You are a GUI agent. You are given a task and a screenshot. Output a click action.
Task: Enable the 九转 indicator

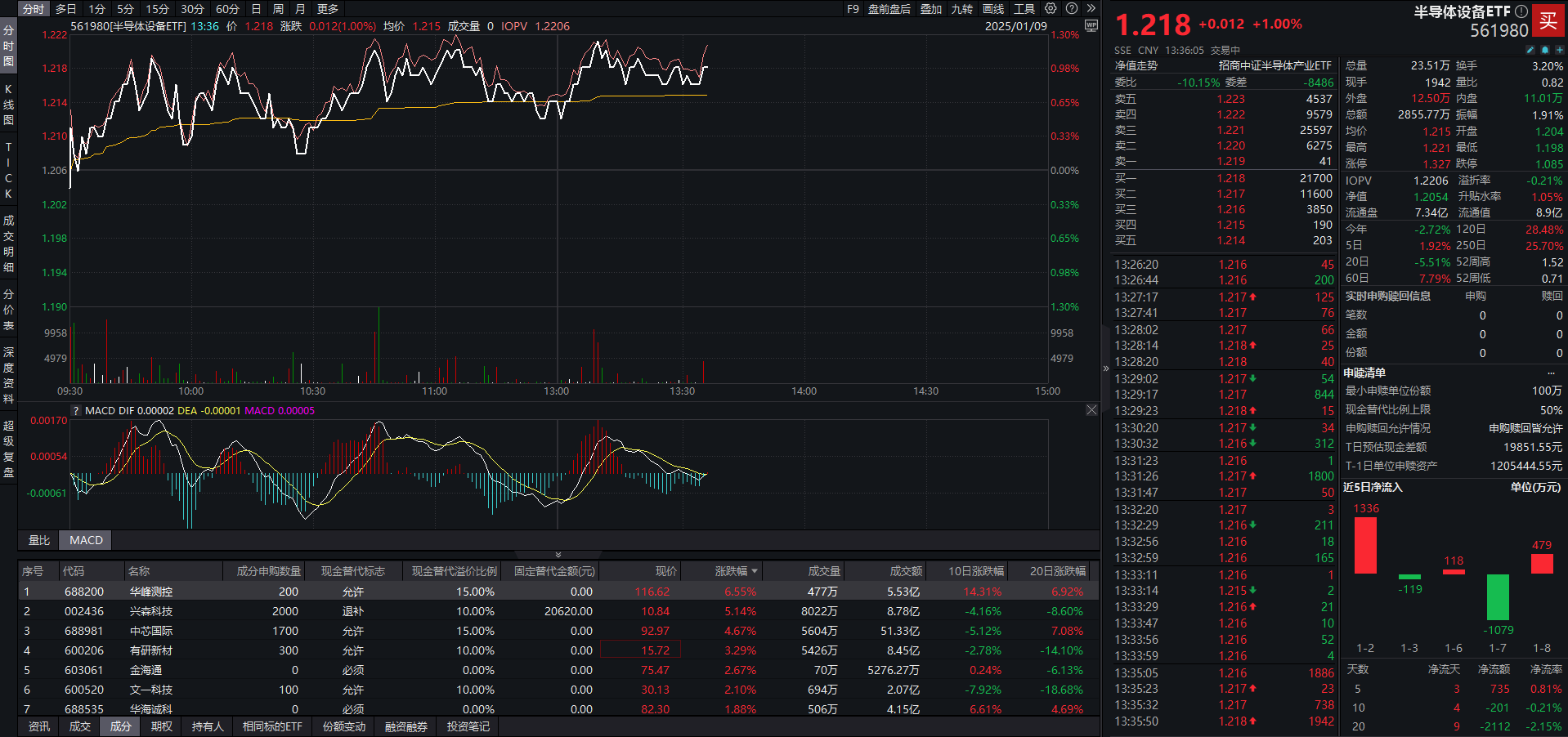tap(961, 9)
